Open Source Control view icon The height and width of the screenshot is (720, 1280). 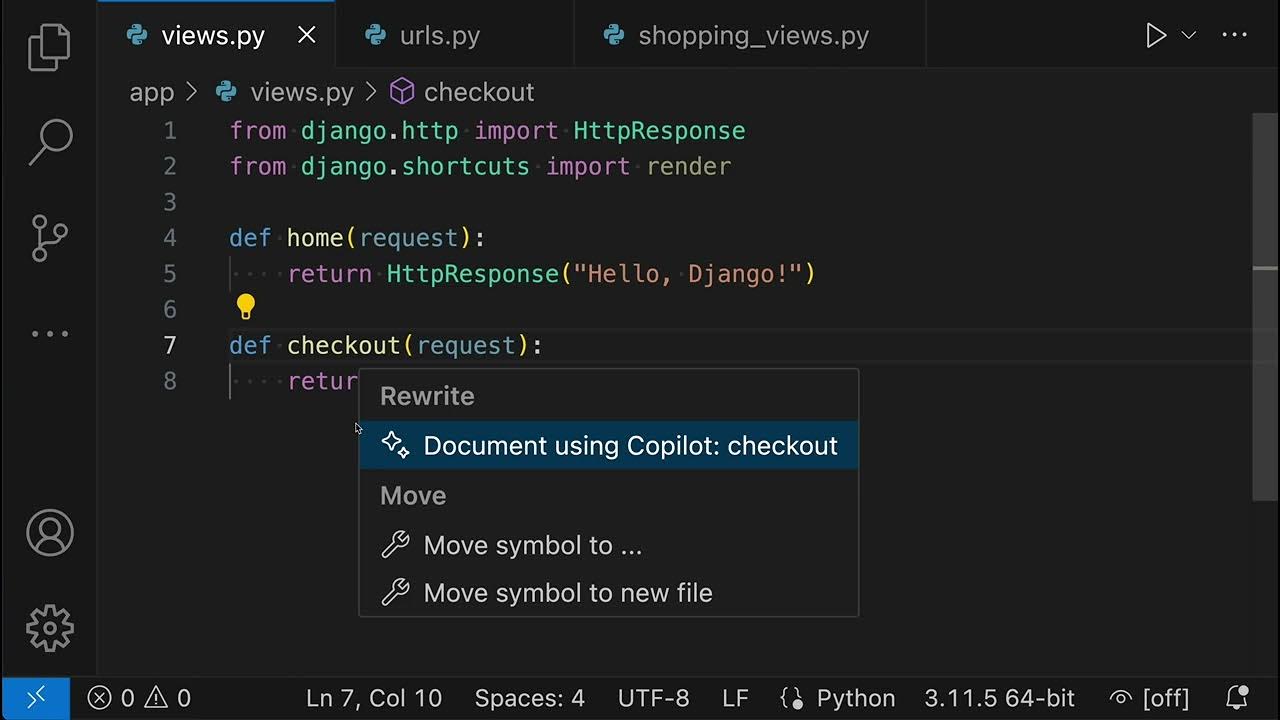(x=49, y=239)
